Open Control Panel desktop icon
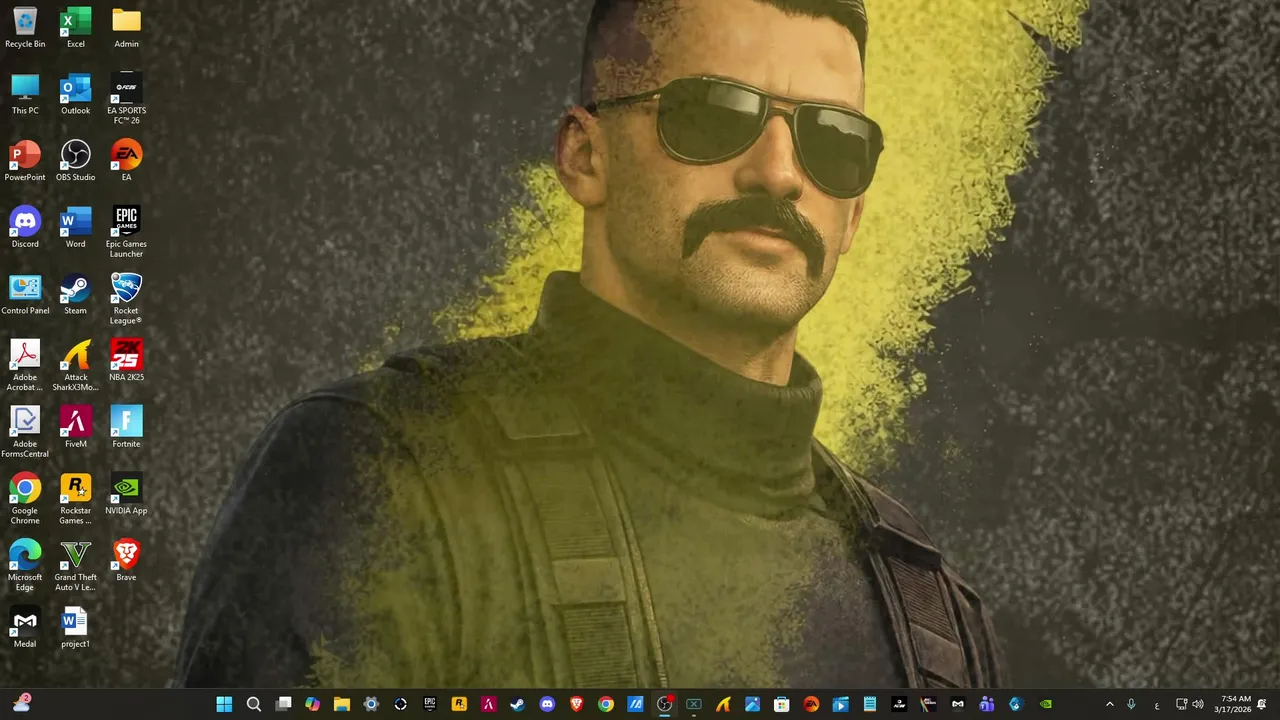Image resolution: width=1280 pixels, height=720 pixels. point(25,294)
